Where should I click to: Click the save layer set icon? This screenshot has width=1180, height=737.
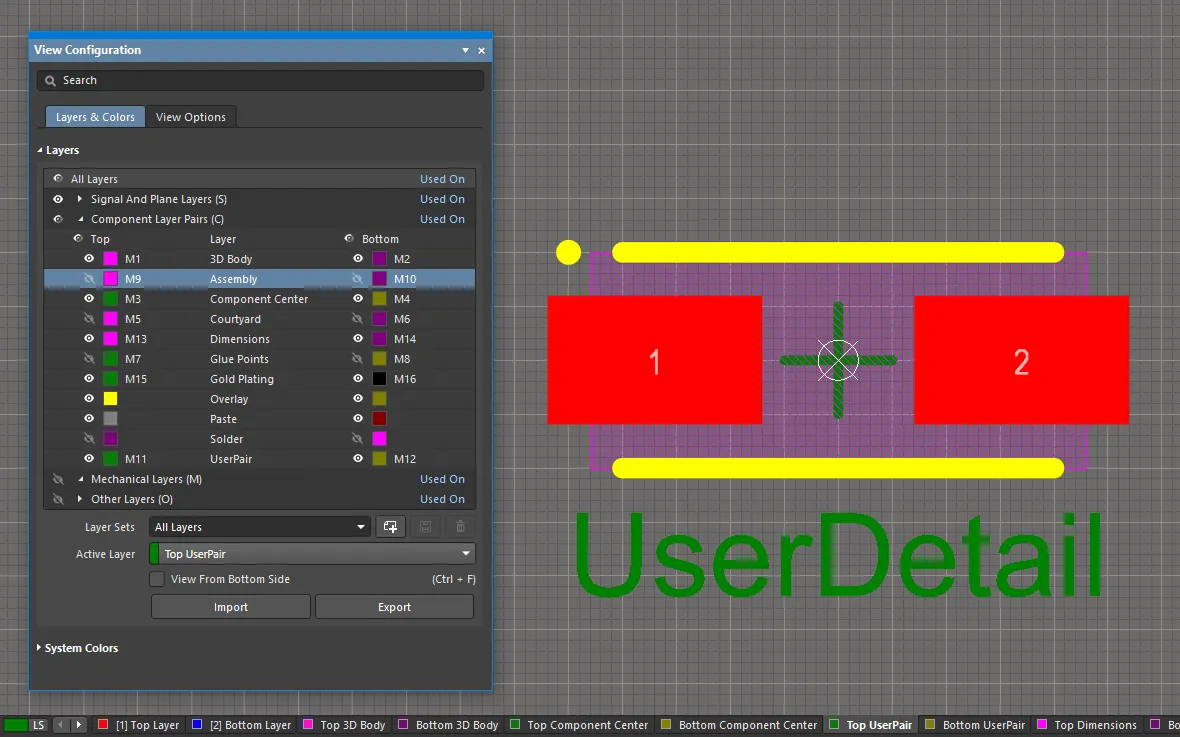coord(424,526)
